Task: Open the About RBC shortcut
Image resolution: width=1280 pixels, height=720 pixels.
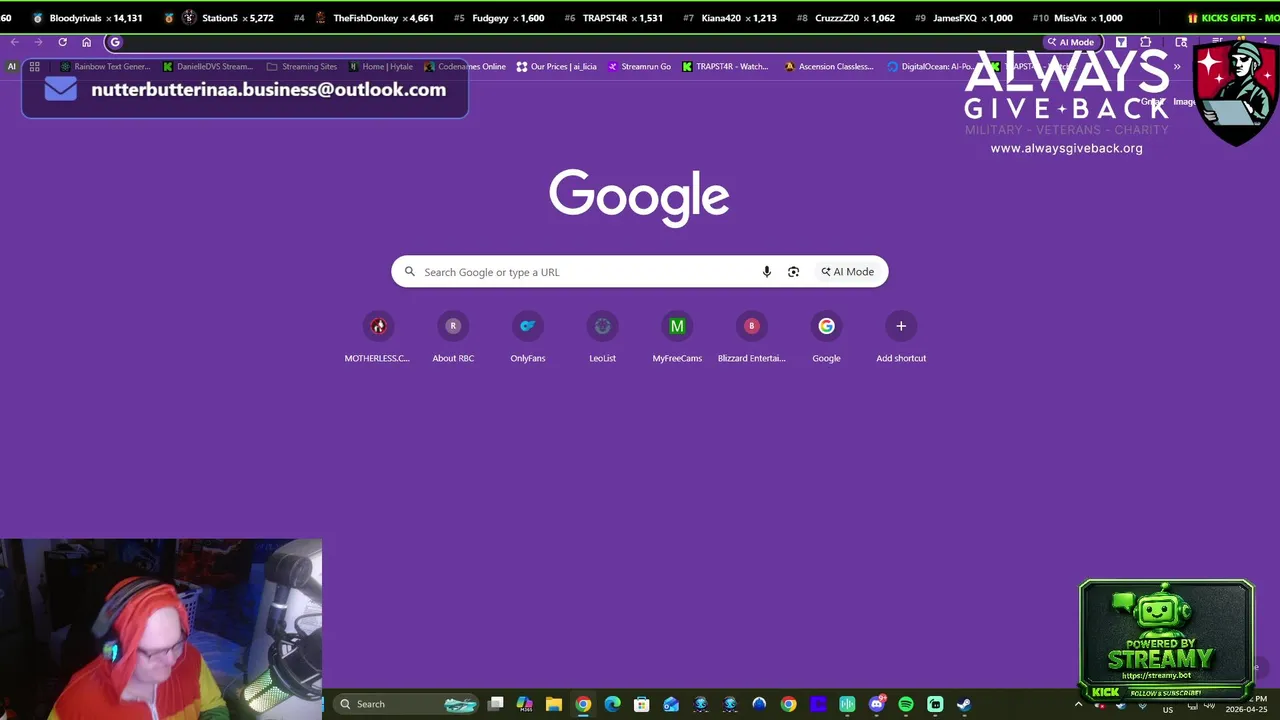Action: (453, 337)
